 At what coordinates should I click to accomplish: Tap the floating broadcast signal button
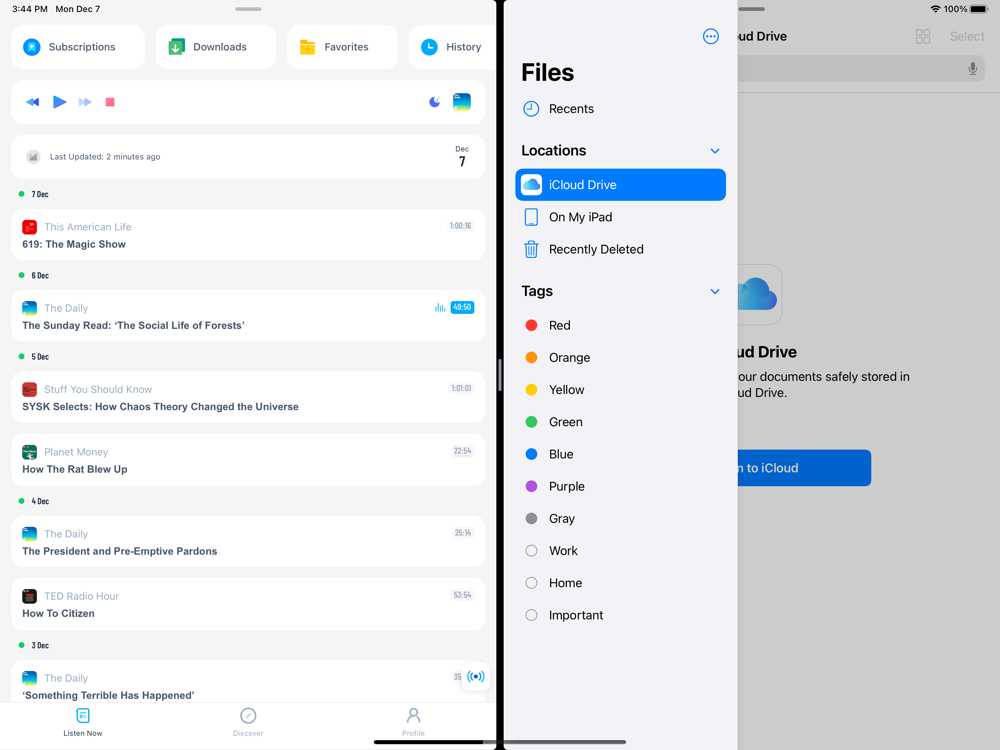coord(476,677)
